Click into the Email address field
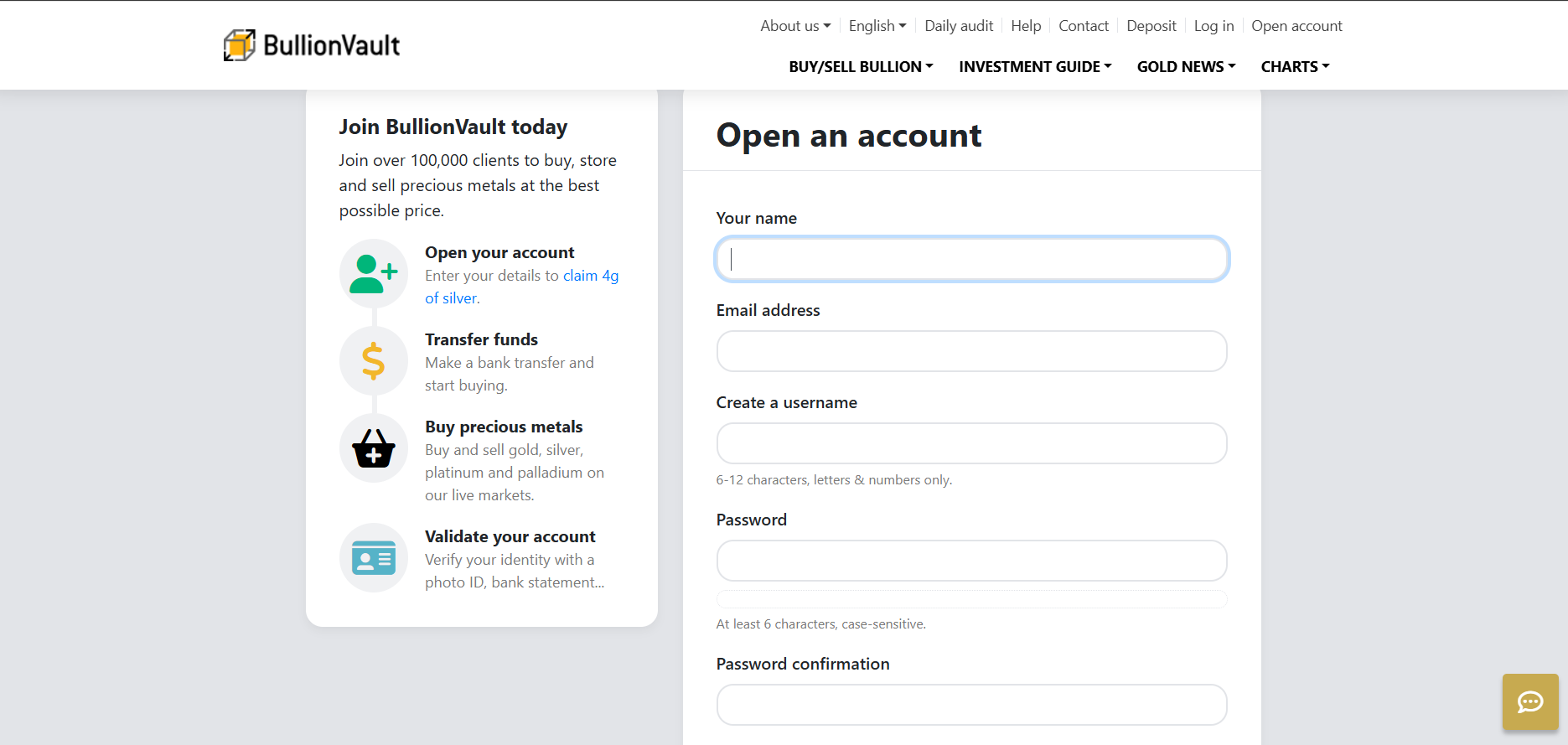 tap(972, 351)
